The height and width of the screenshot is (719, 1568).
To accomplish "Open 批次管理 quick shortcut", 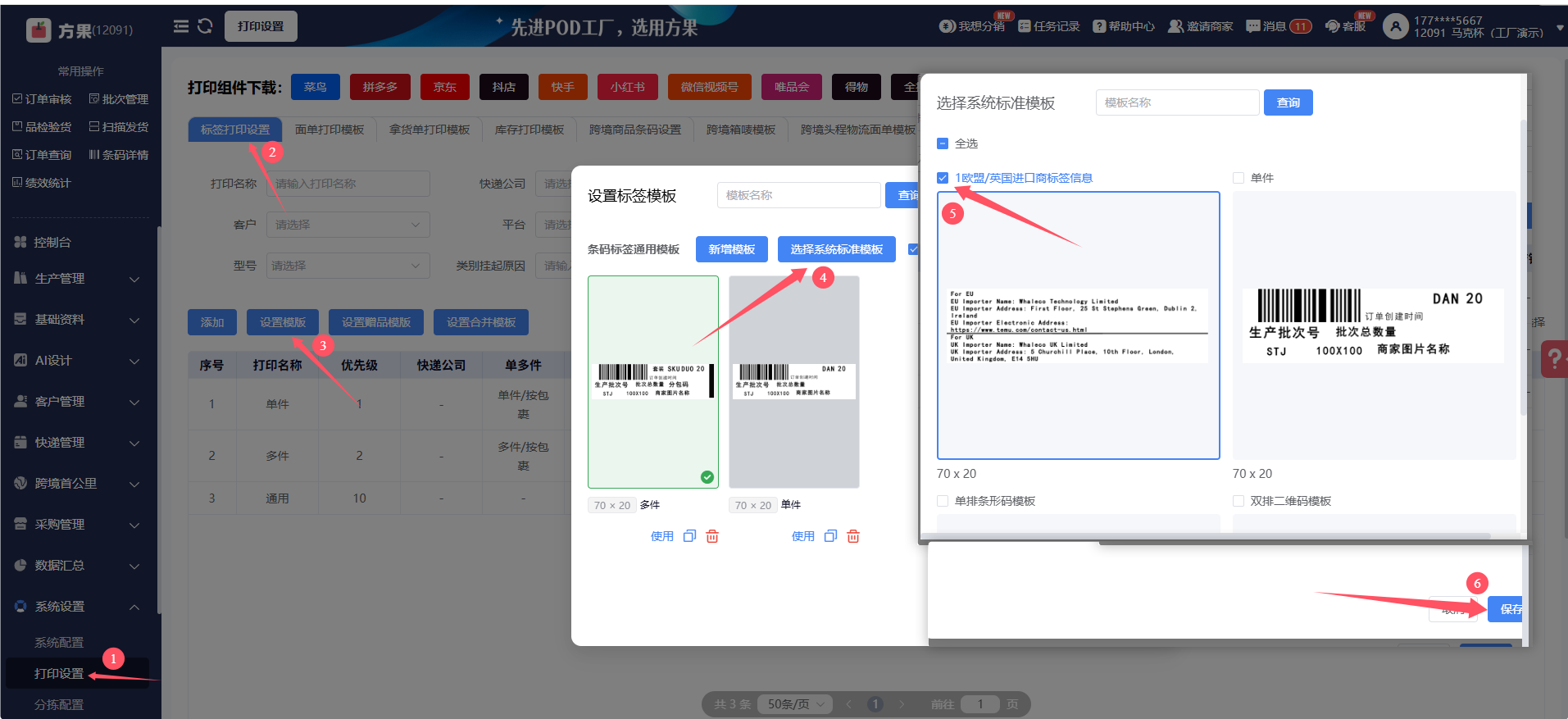I will click(x=119, y=99).
